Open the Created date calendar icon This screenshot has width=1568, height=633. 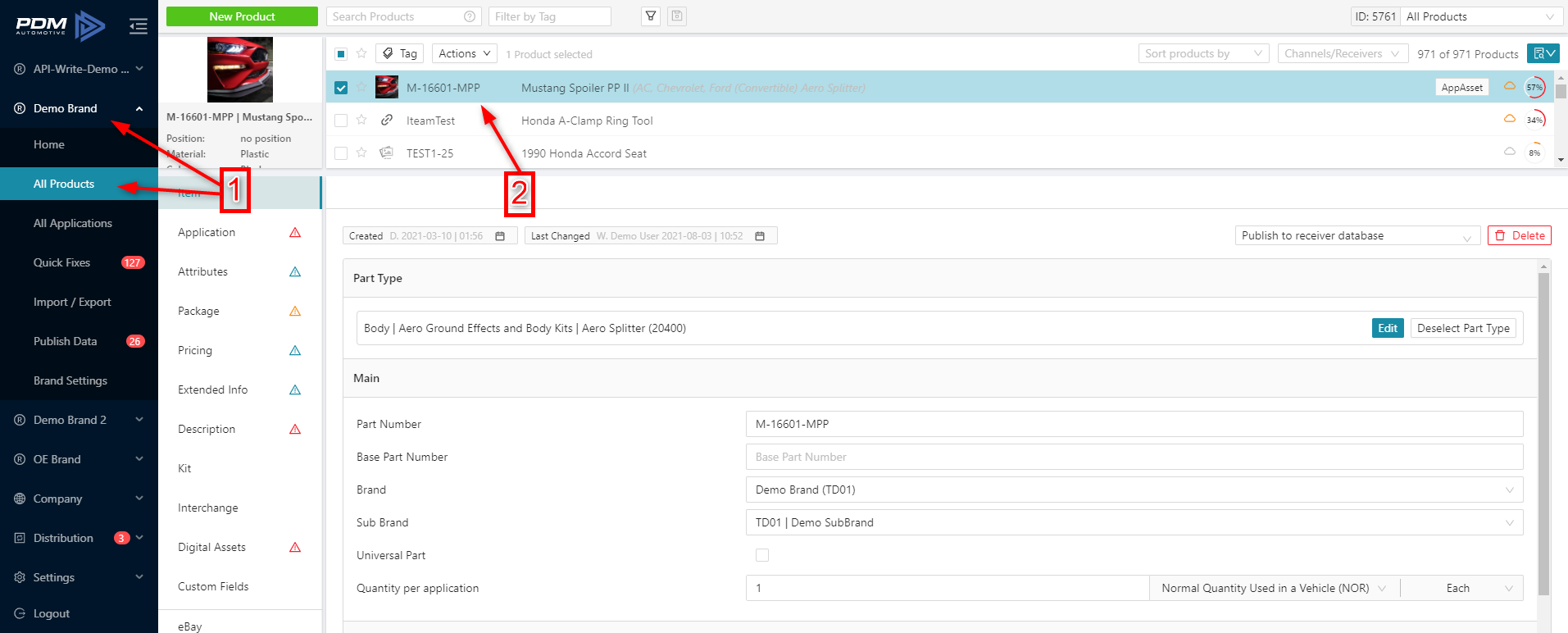tap(500, 236)
